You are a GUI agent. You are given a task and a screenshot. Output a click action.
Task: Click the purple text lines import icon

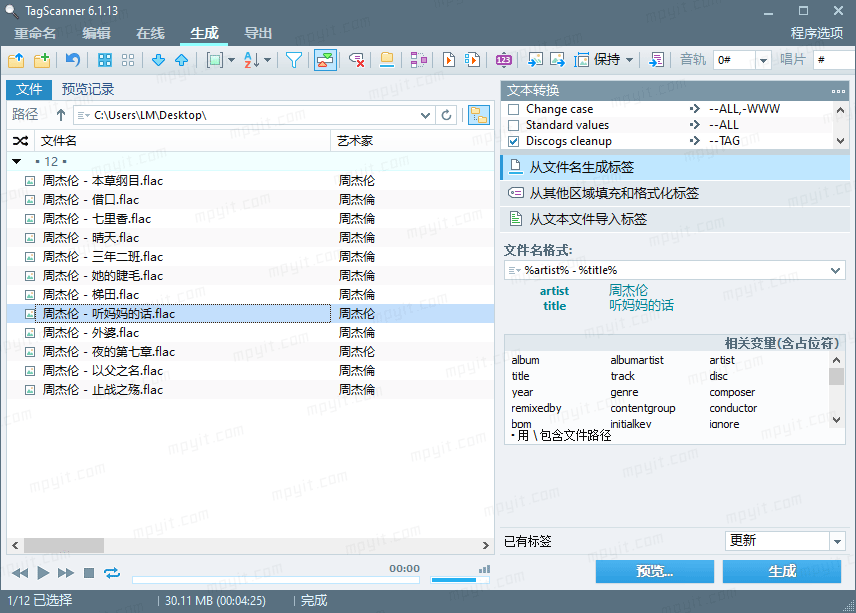pos(656,60)
